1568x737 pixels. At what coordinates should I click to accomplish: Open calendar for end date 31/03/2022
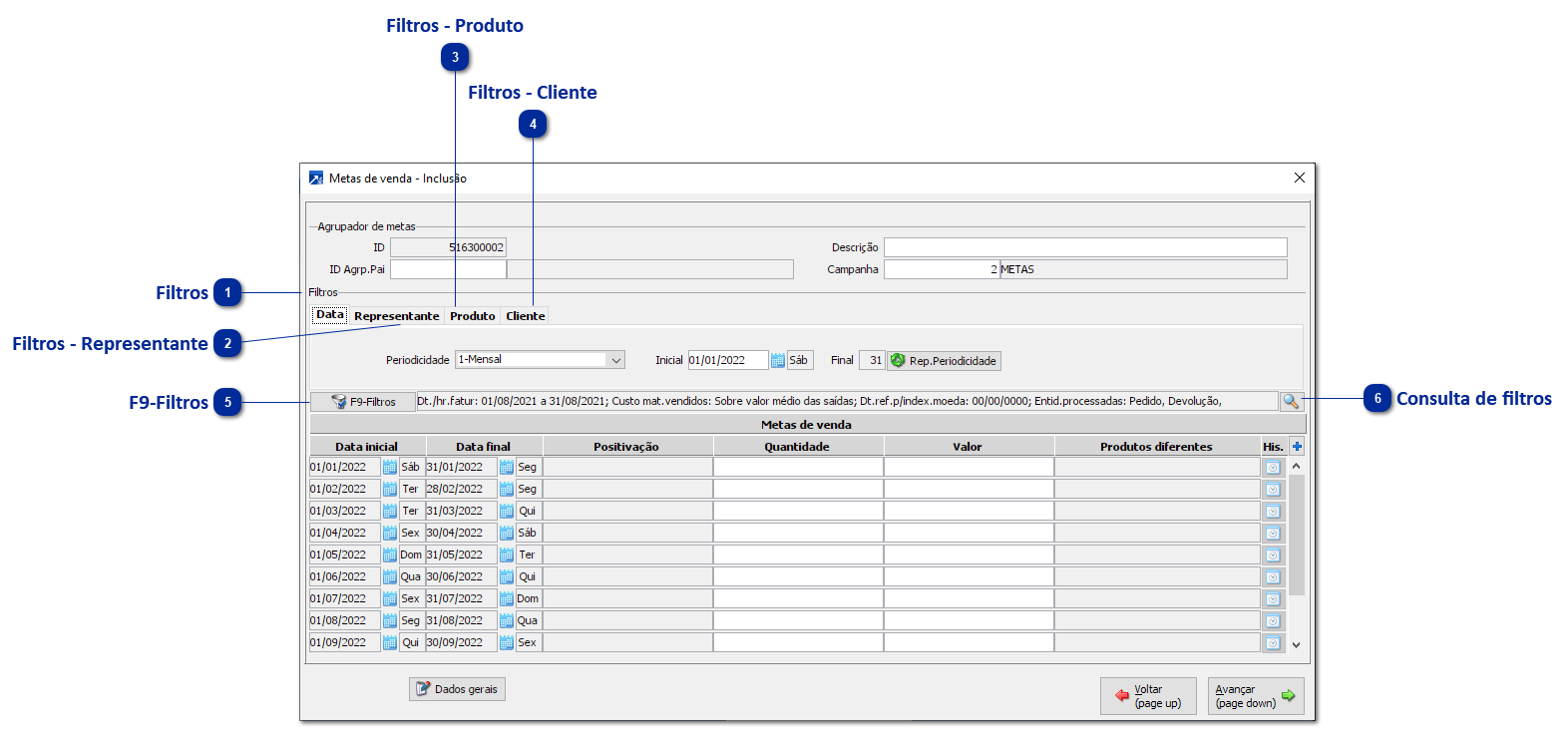[x=507, y=511]
